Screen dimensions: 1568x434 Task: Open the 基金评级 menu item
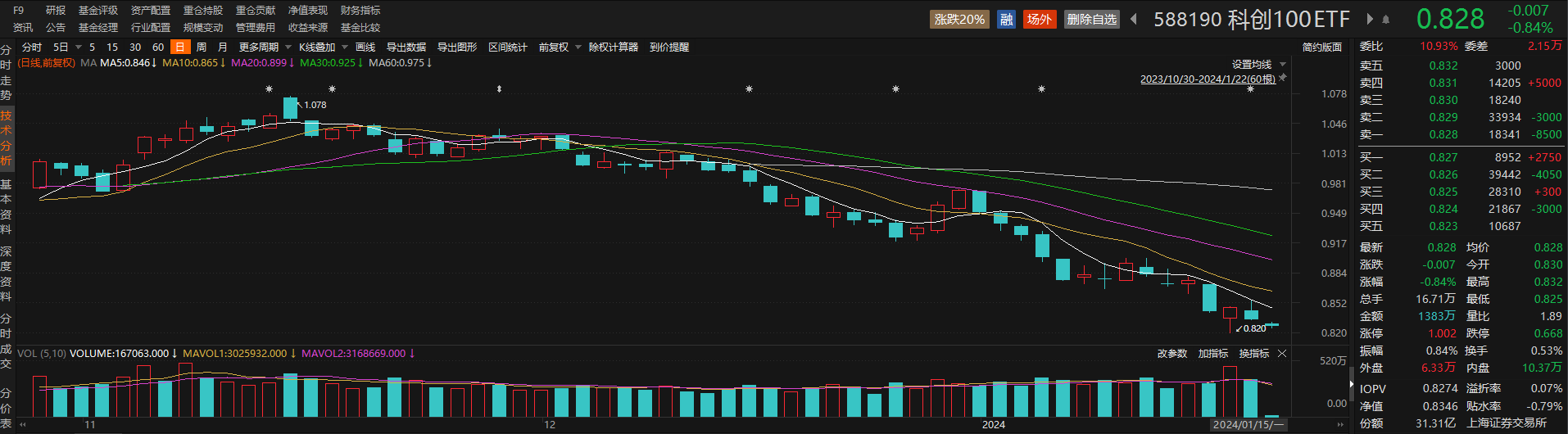click(98, 11)
